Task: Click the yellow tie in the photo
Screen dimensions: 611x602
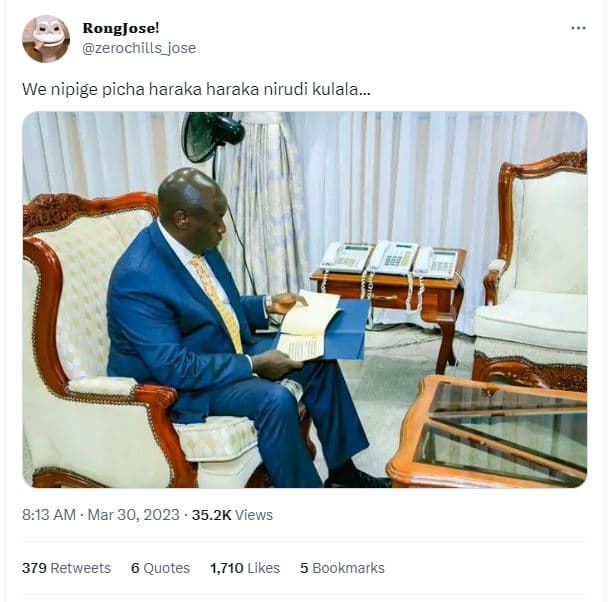Action: pos(218,302)
